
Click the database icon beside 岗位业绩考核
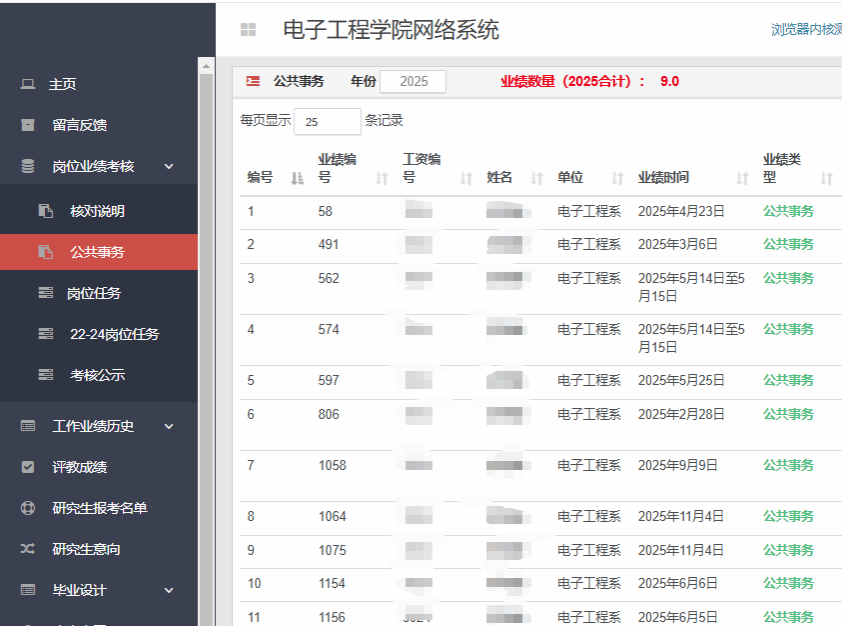coord(28,167)
